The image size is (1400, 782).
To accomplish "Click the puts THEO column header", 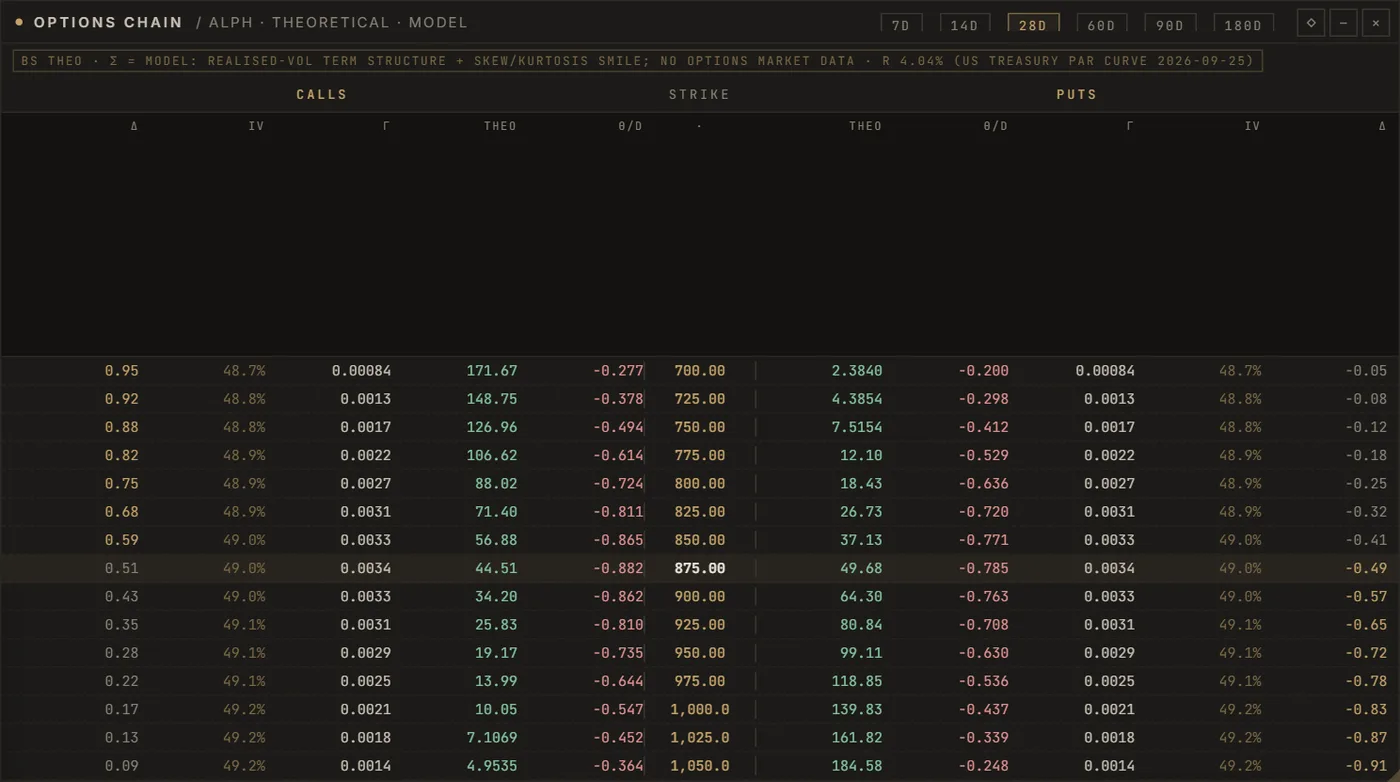I will pyautogui.click(x=866, y=126).
